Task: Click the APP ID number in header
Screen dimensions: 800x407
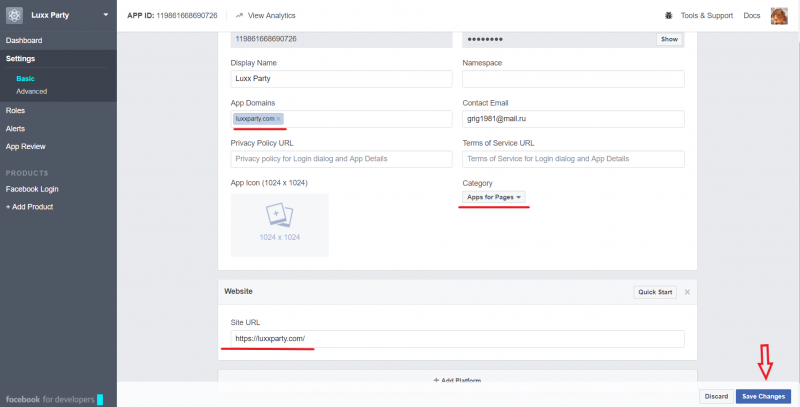Action: 187,16
